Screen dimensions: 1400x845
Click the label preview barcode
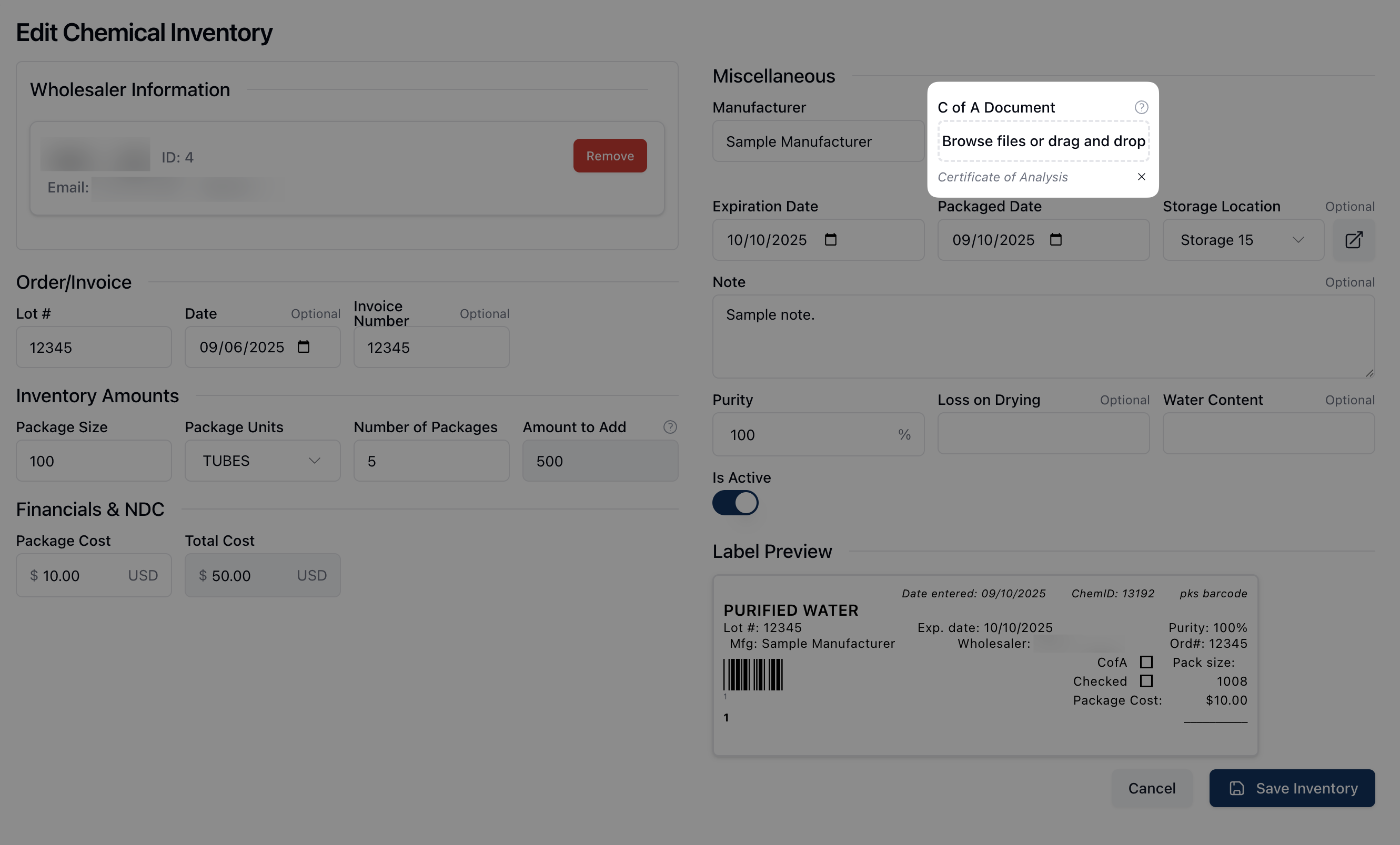tap(753, 675)
